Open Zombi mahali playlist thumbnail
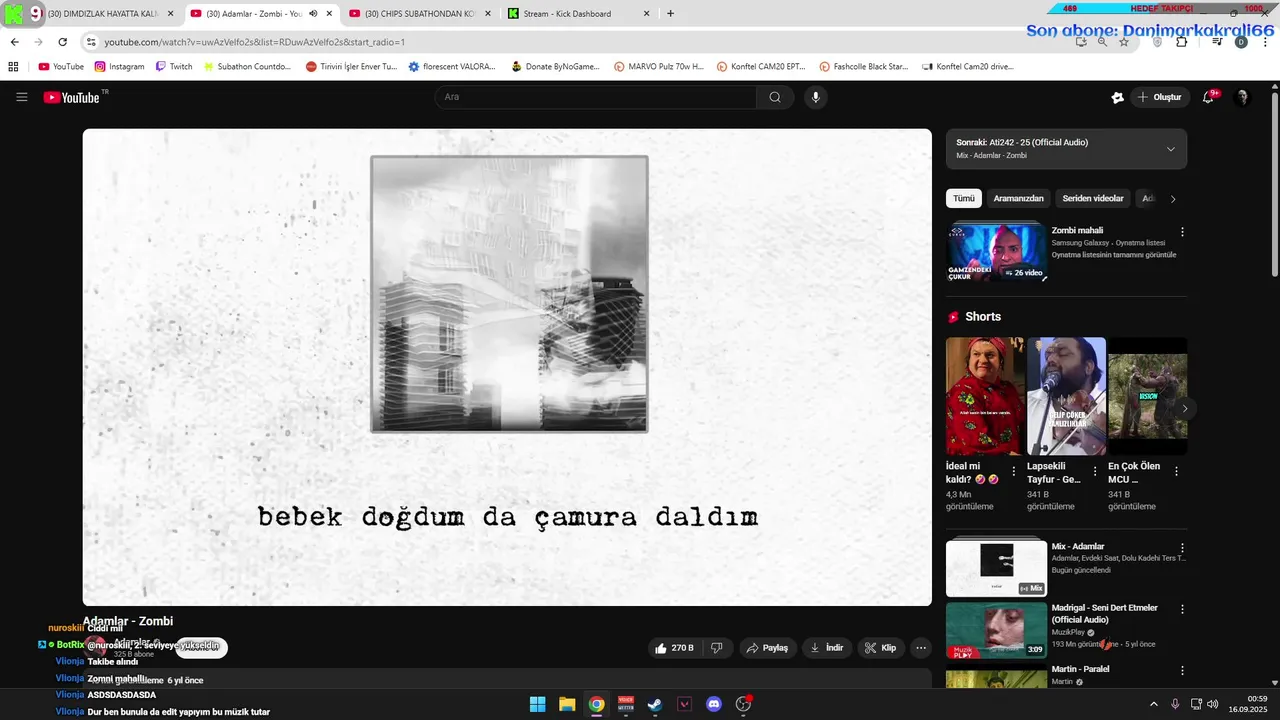Viewport: 1280px width, 720px height. (x=996, y=253)
